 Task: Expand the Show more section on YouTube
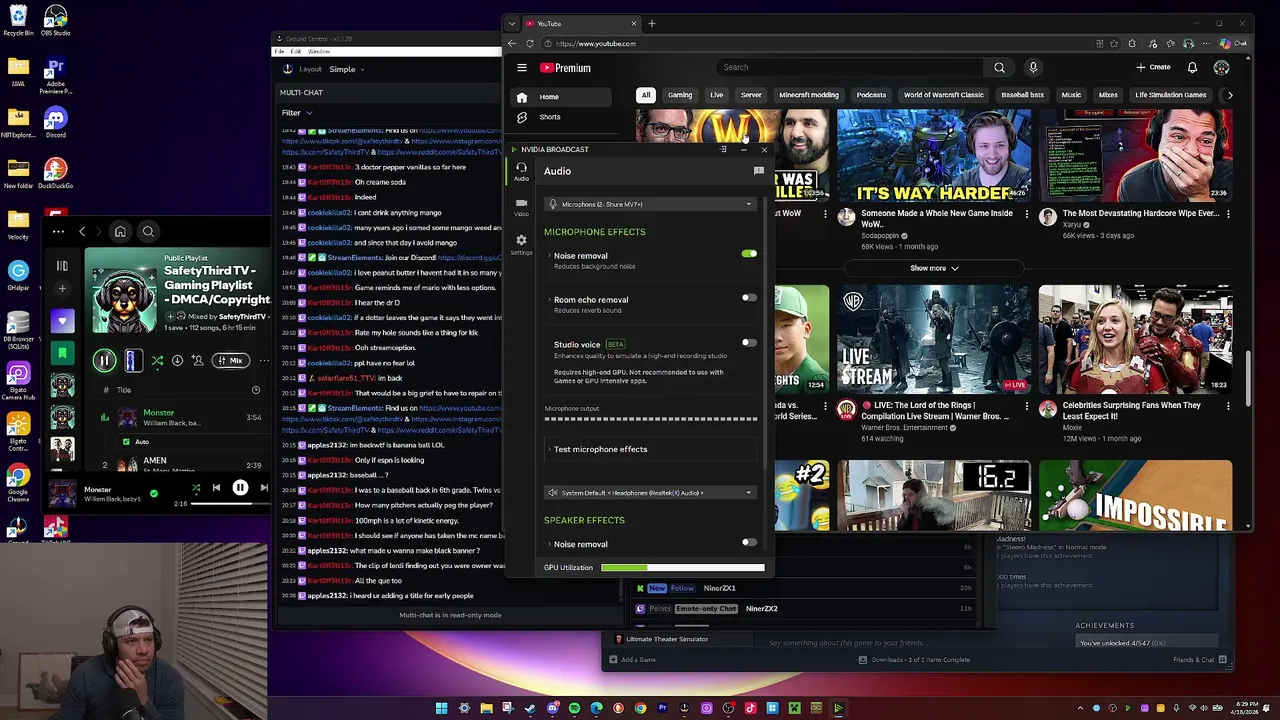[x=934, y=268]
